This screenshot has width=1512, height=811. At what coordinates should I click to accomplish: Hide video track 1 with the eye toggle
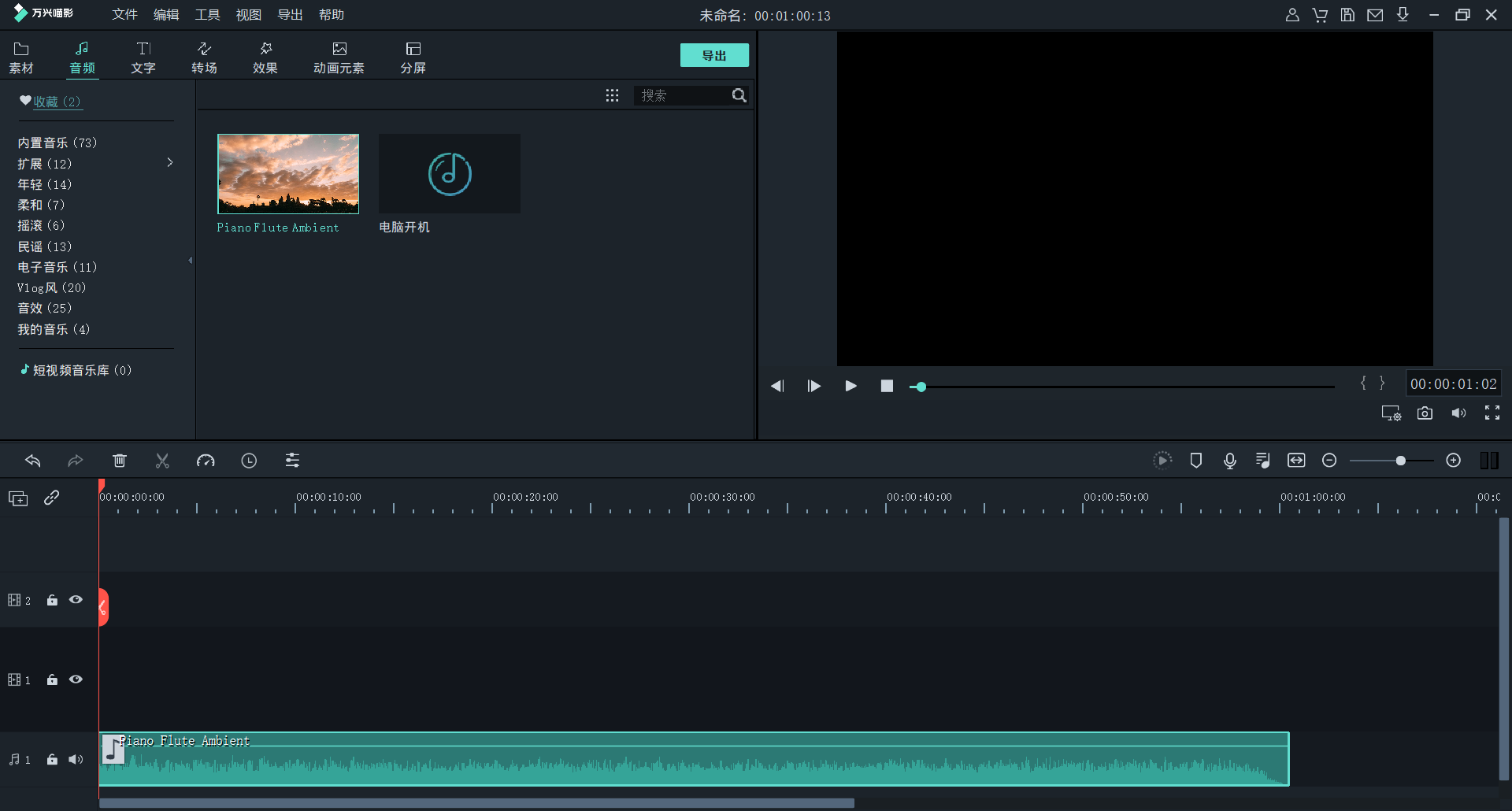pos(76,680)
